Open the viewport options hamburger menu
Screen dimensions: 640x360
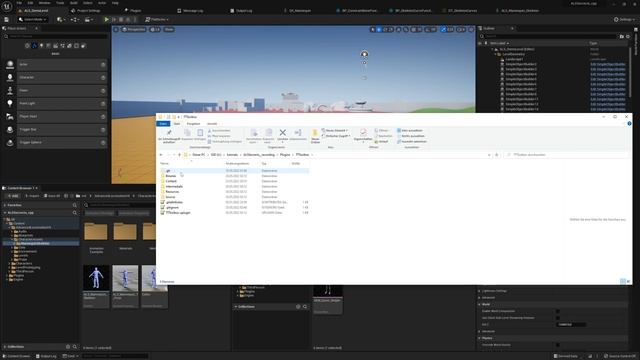tap(116, 29)
